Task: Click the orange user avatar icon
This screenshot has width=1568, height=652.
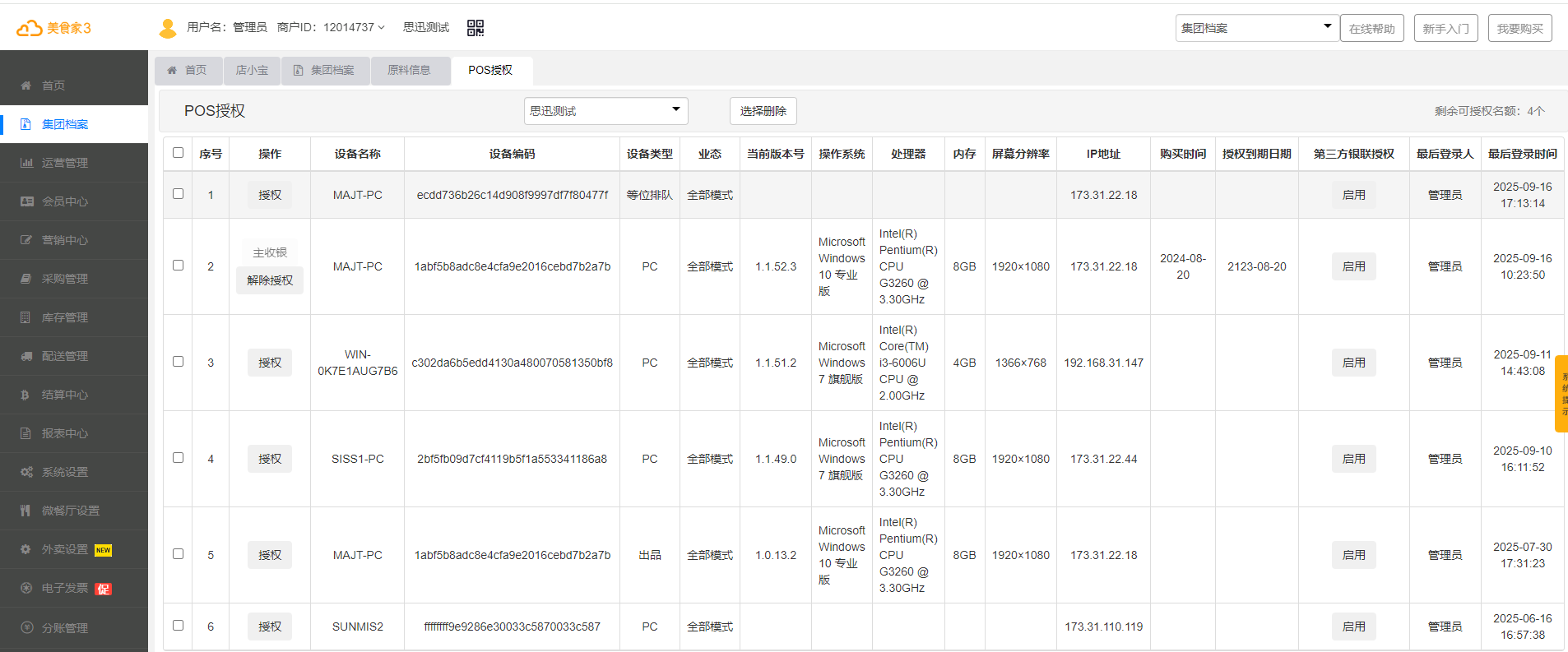Action: tap(168, 29)
